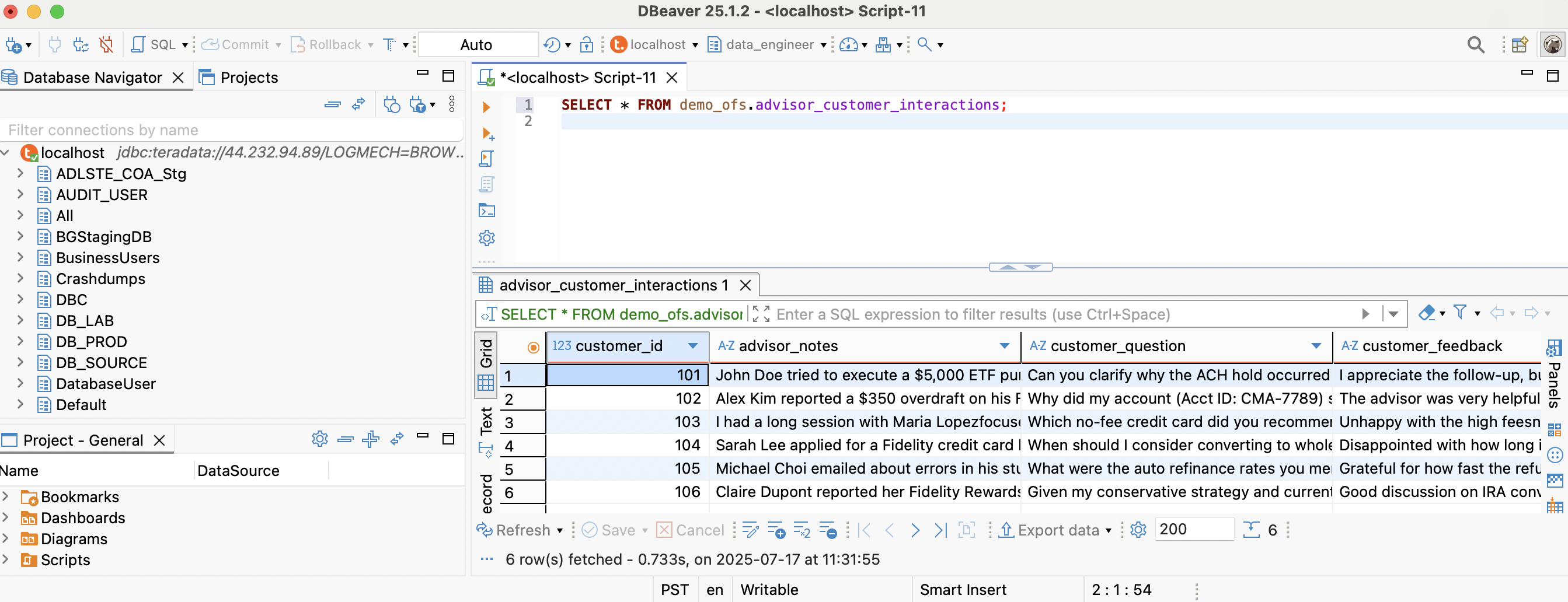Expand the Scripts folder
Screen dimensions: 1568x602
[x=5, y=559]
